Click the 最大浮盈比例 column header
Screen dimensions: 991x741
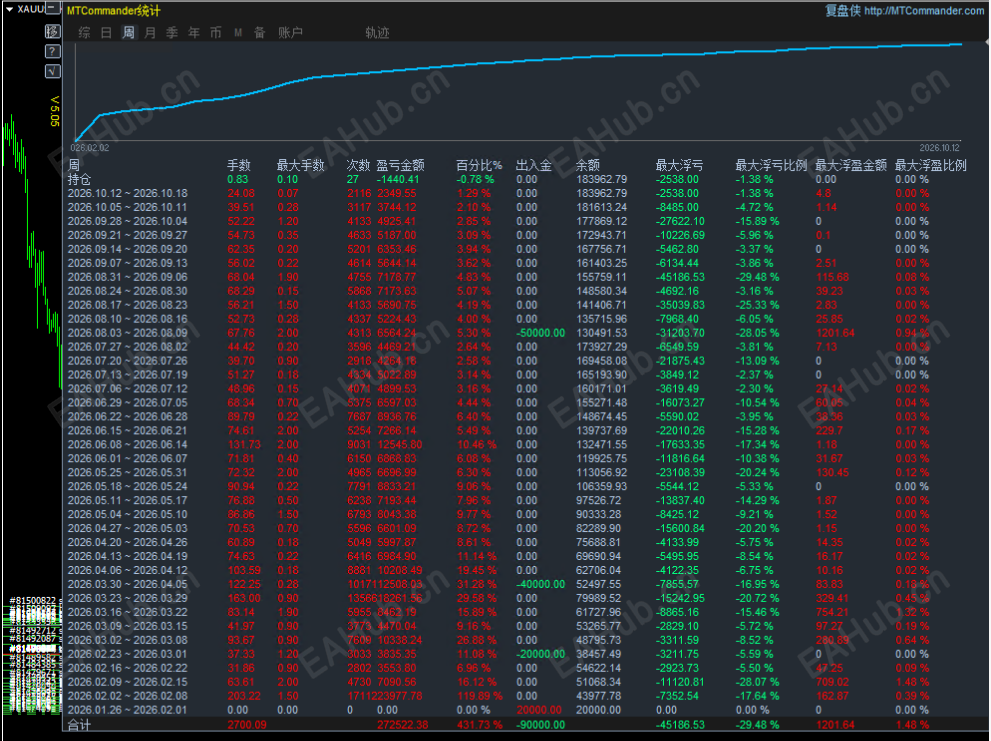click(931, 166)
